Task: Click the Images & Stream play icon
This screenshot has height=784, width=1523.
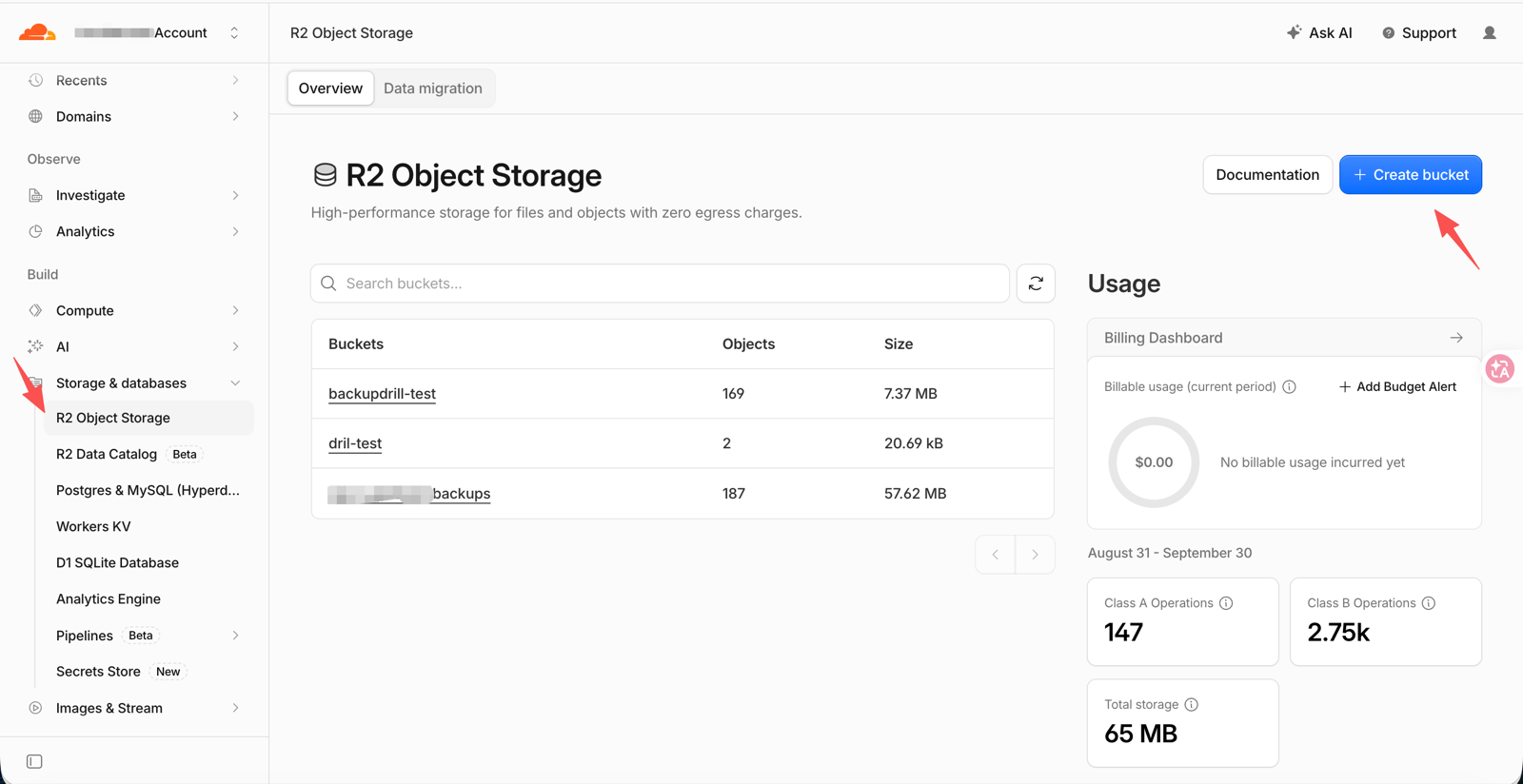Action: click(x=35, y=708)
